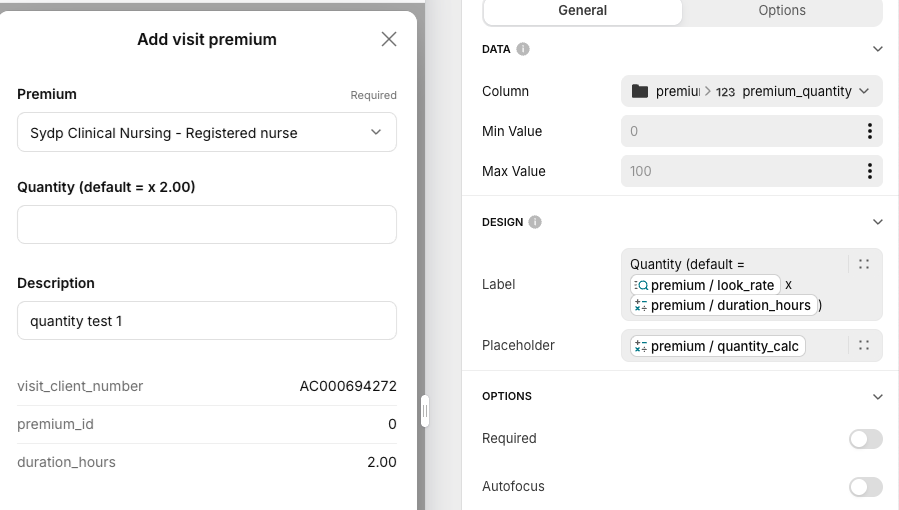Collapse the OPTIONS section

point(877,397)
